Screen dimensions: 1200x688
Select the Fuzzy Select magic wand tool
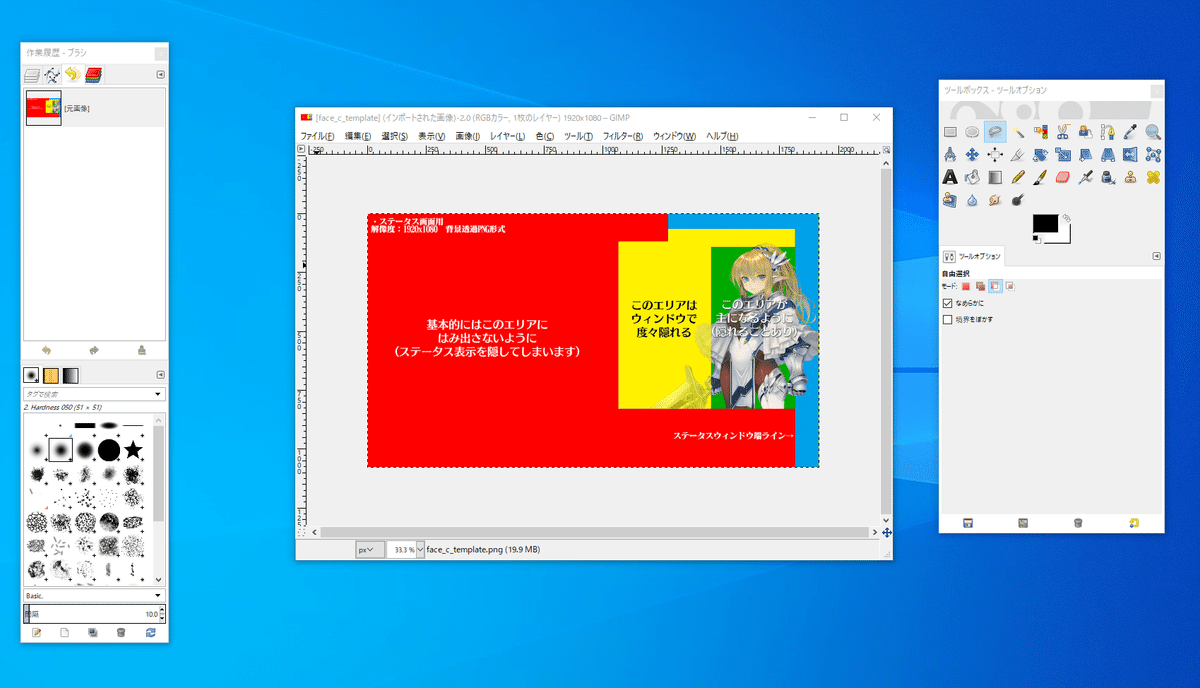coord(1018,131)
